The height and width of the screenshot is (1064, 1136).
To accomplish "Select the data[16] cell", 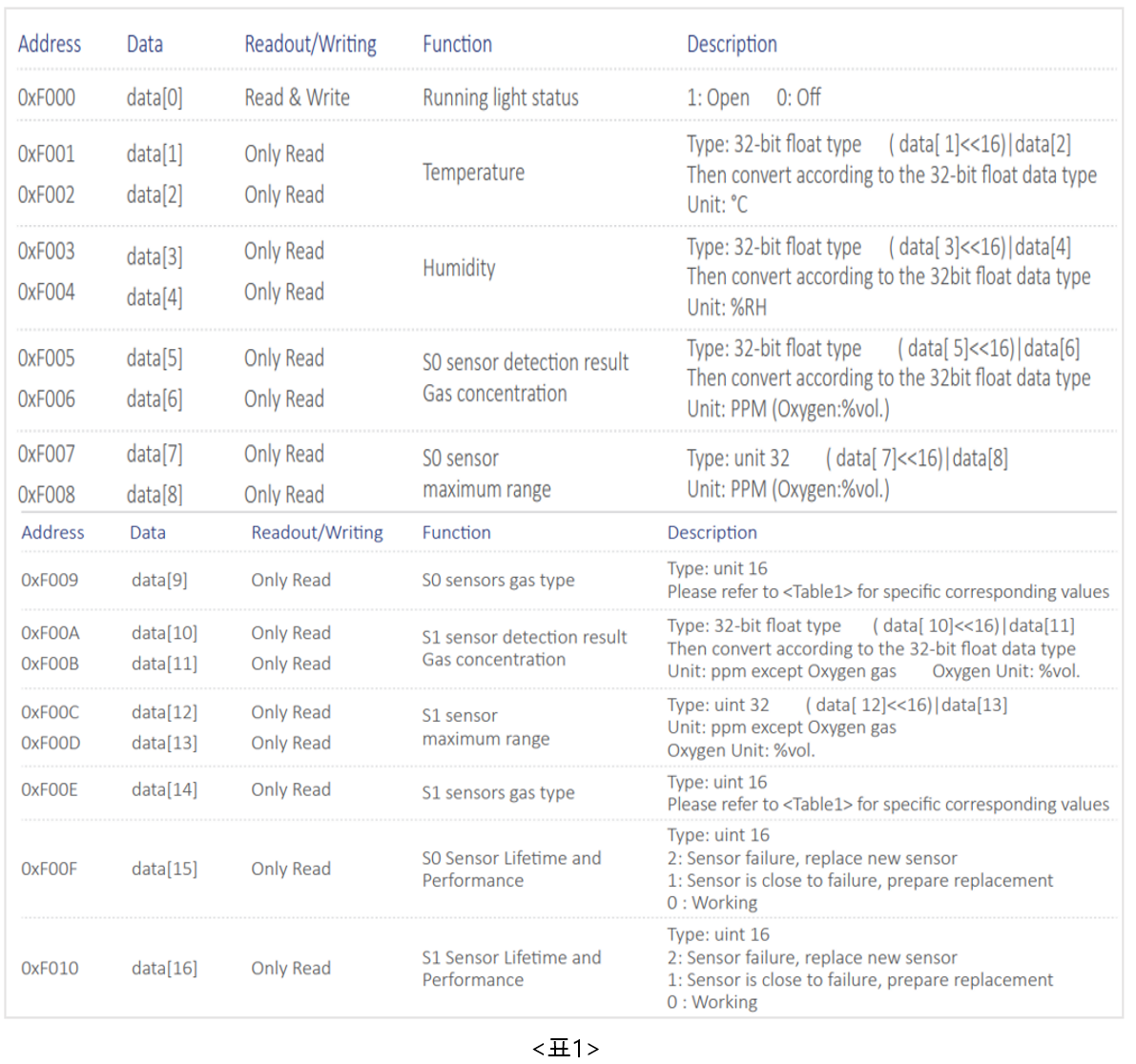I will [x=164, y=968].
